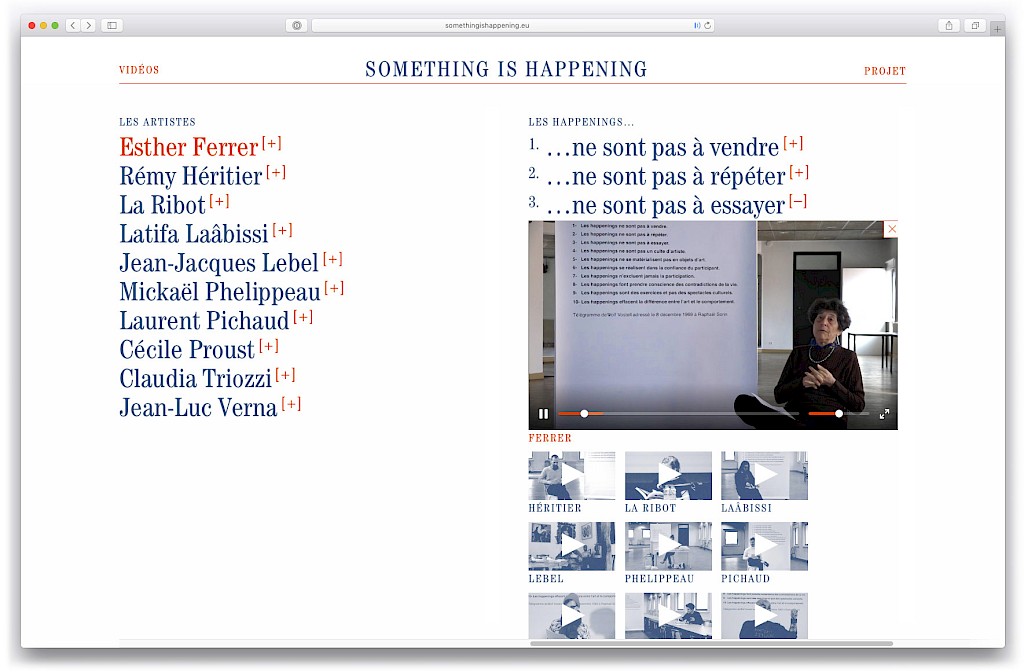Play the LAÂBISSI video thumbnail
1024x672 pixels.
tap(764, 475)
